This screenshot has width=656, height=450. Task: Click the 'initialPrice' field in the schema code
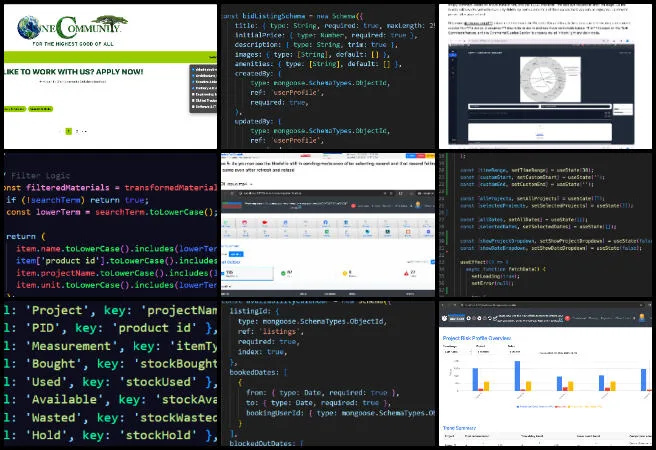point(257,35)
